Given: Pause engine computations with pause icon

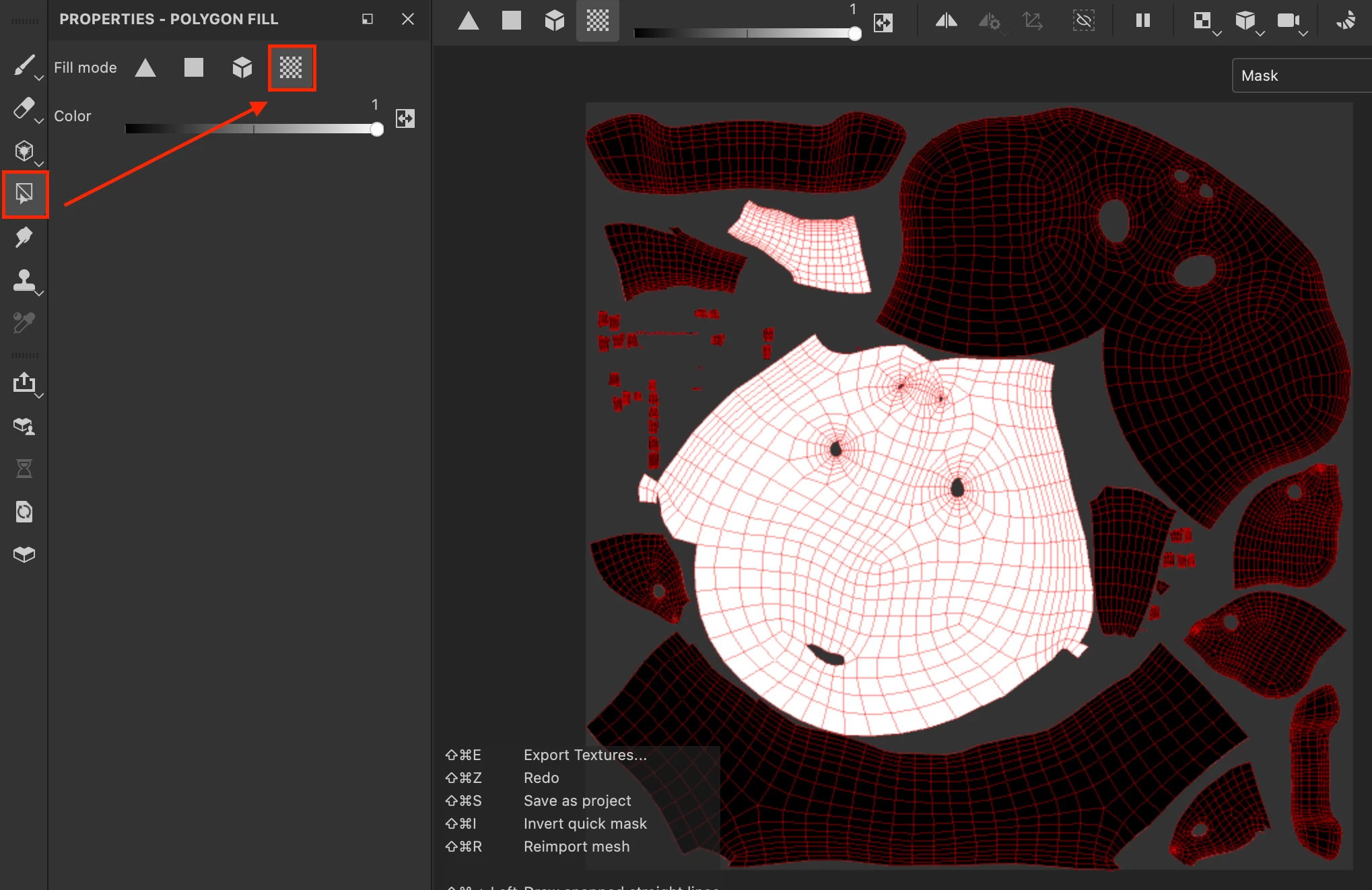Looking at the screenshot, I should tap(1142, 21).
